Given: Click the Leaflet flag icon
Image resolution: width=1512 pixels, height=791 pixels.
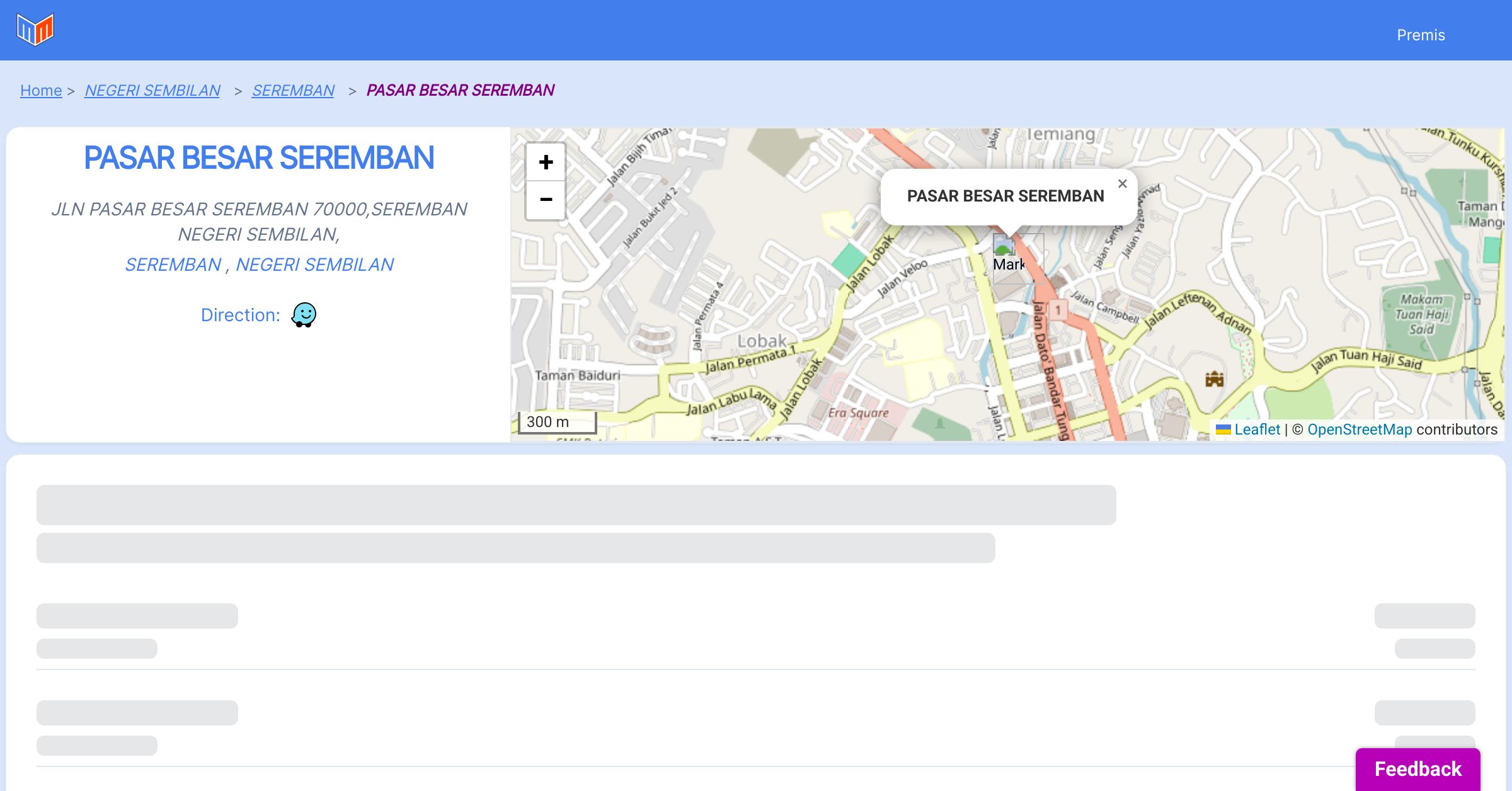Looking at the screenshot, I should coord(1223,430).
